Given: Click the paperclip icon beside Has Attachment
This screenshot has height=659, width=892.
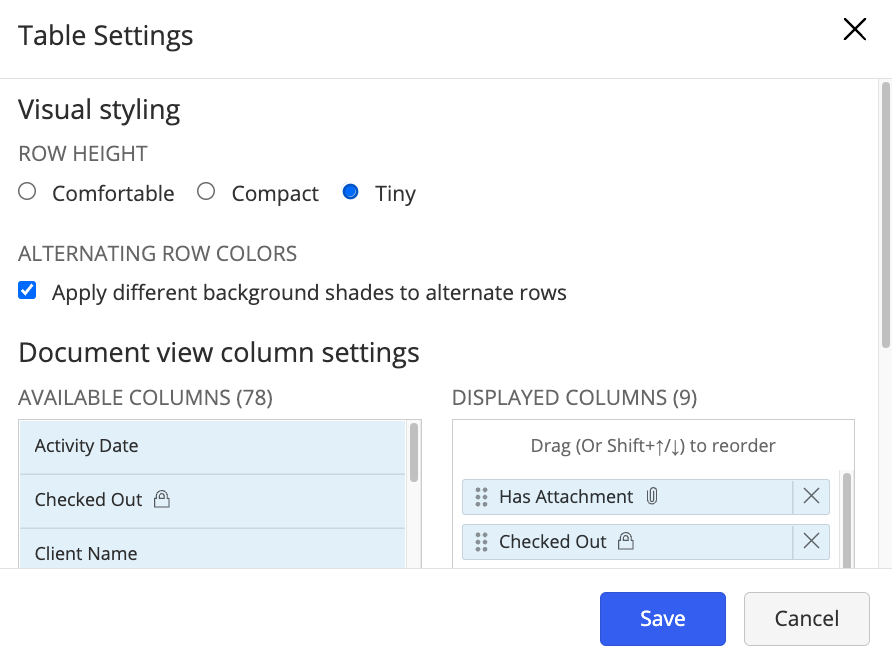Looking at the screenshot, I should click(652, 497).
